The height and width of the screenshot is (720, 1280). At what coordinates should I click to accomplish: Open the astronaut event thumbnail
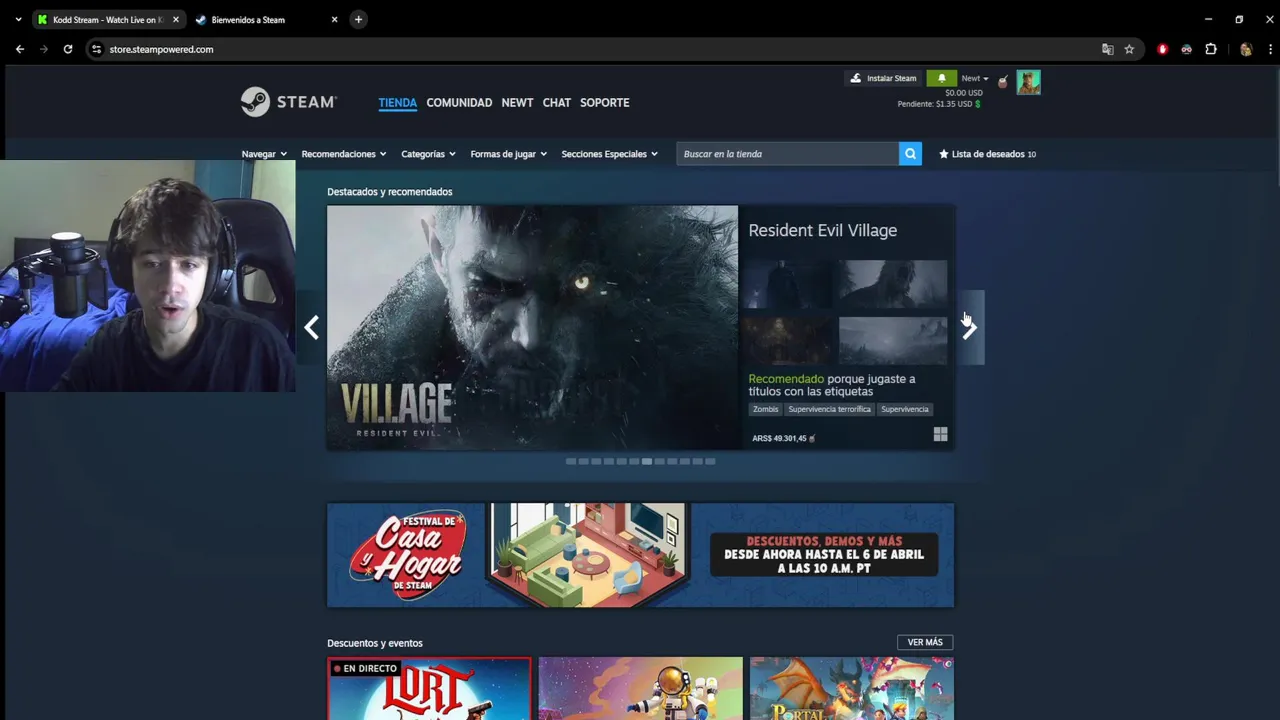pyautogui.click(x=640, y=688)
